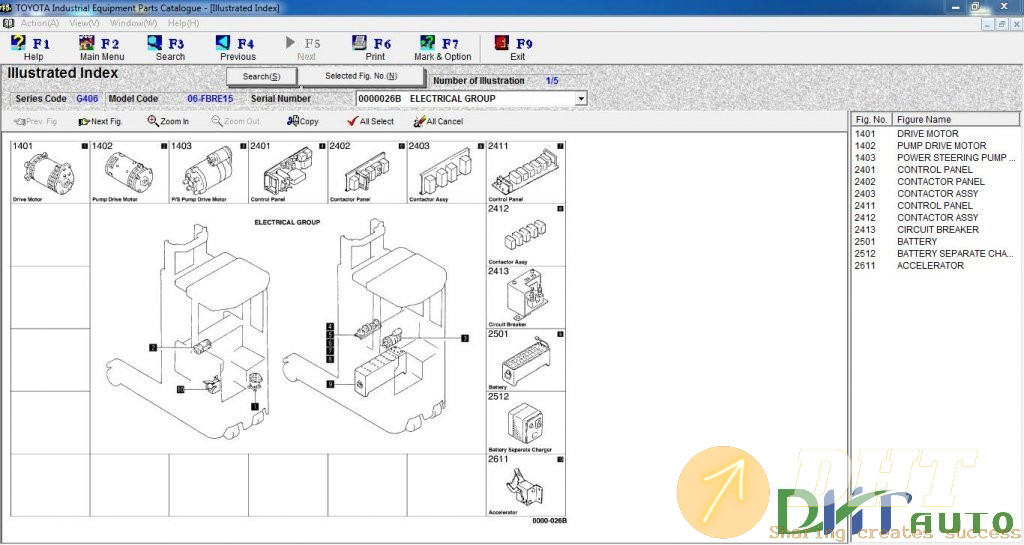Open the Window(W) menu
This screenshot has height=545, width=1024.
[133, 22]
